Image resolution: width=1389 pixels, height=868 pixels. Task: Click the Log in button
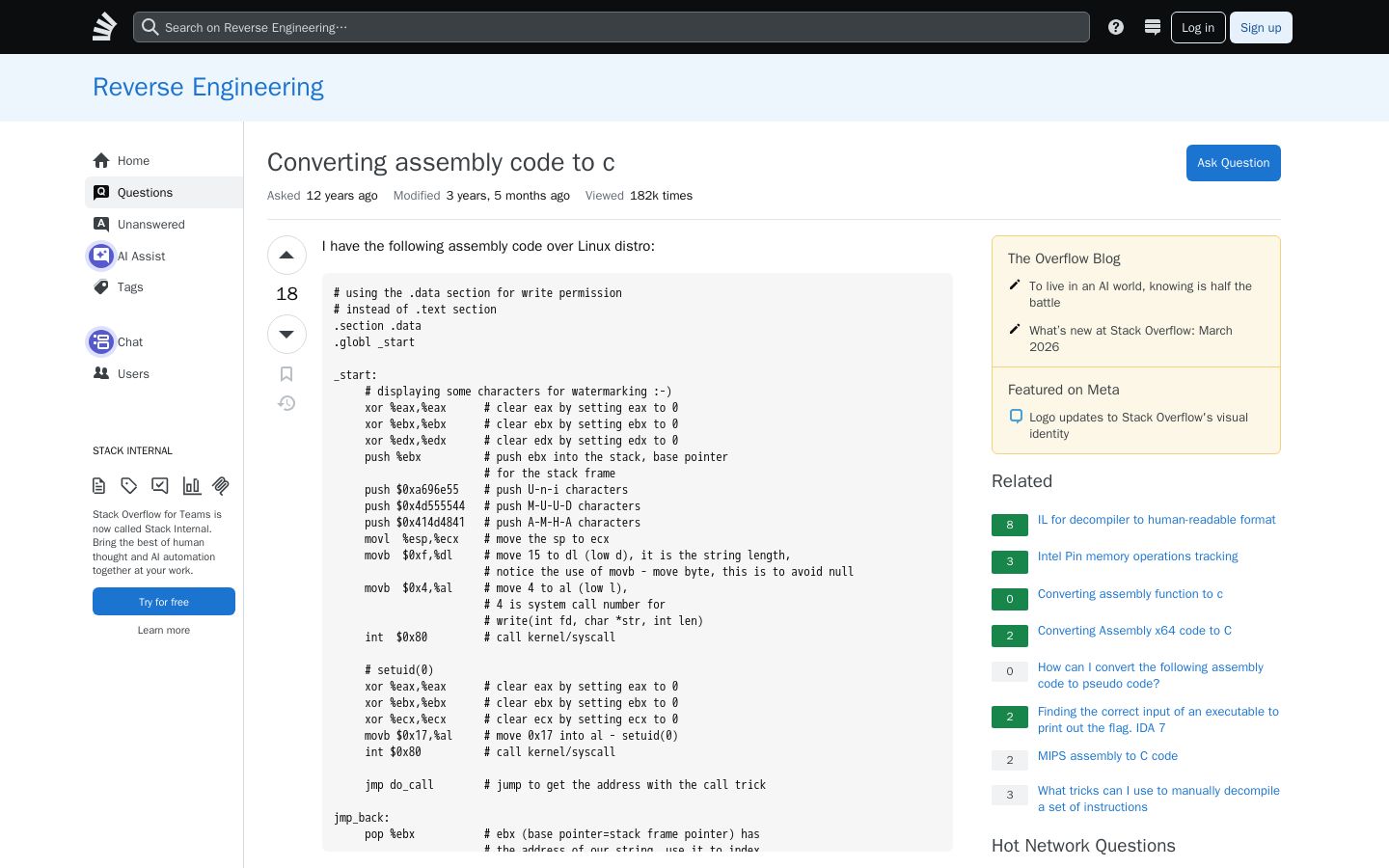tap(1198, 27)
